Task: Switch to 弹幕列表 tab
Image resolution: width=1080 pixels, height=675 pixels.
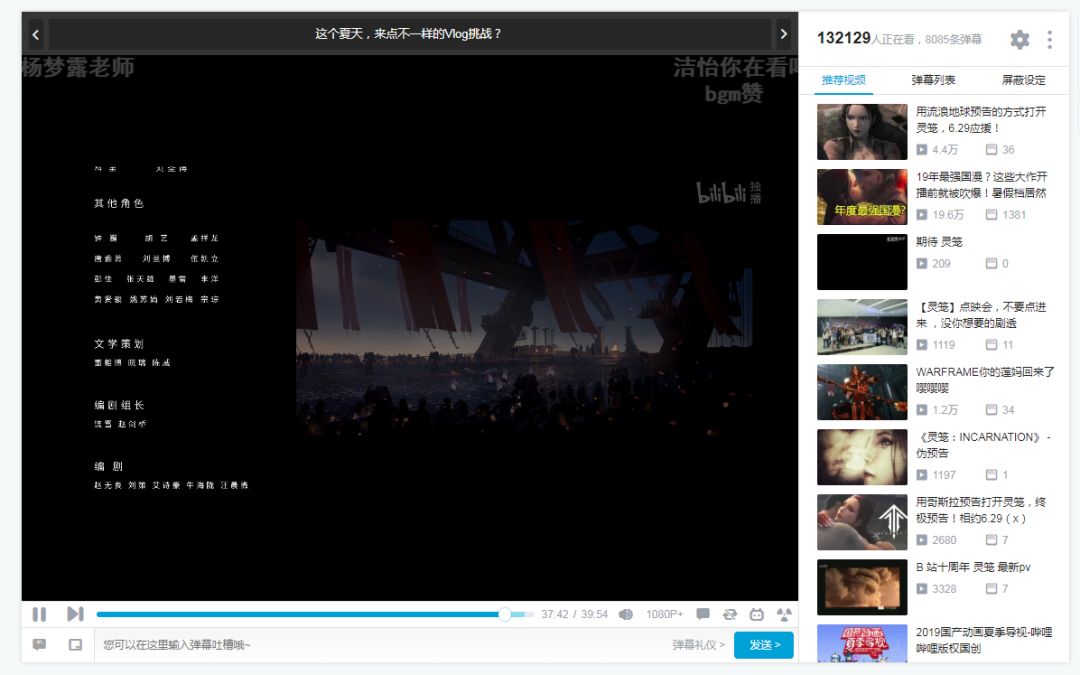Action: (x=933, y=80)
